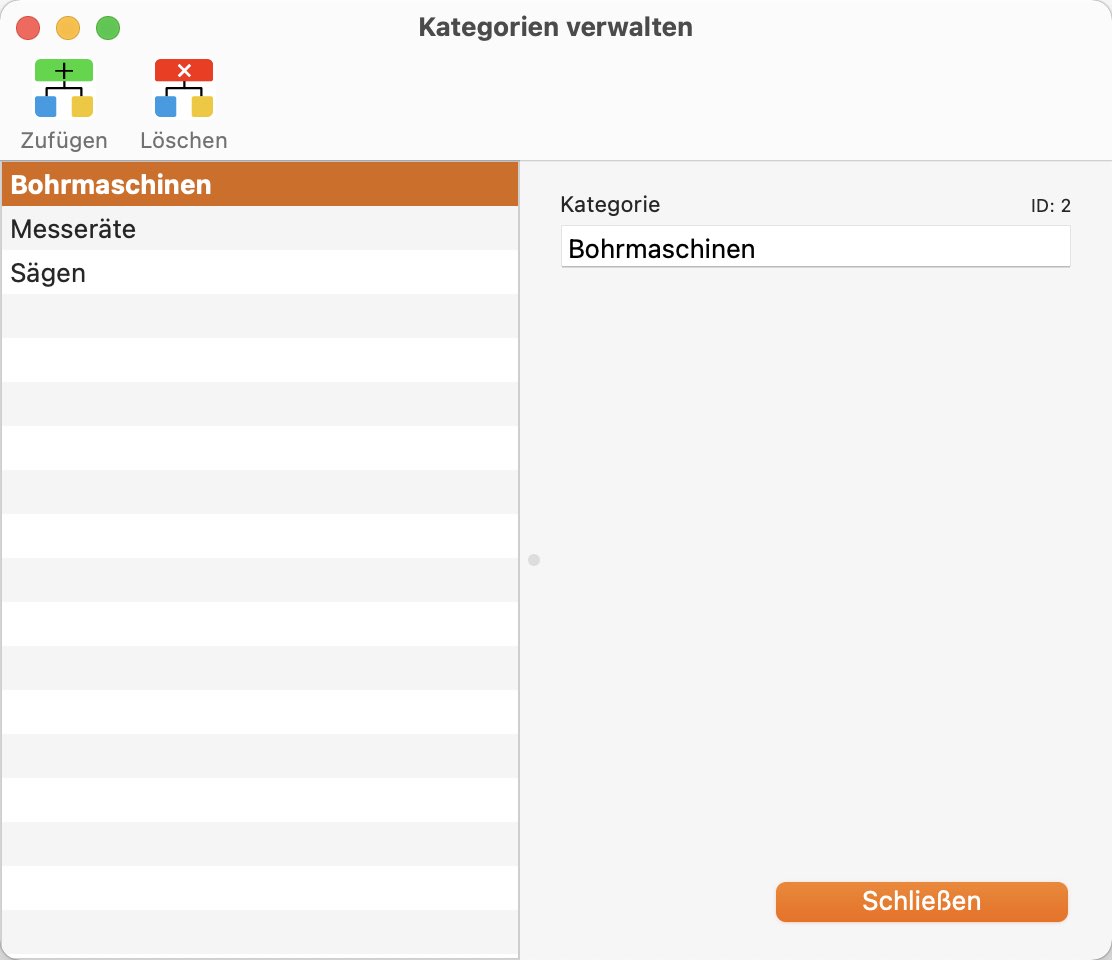Click the Zufügen add-category icon
This screenshot has height=960, width=1112.
(x=64, y=88)
